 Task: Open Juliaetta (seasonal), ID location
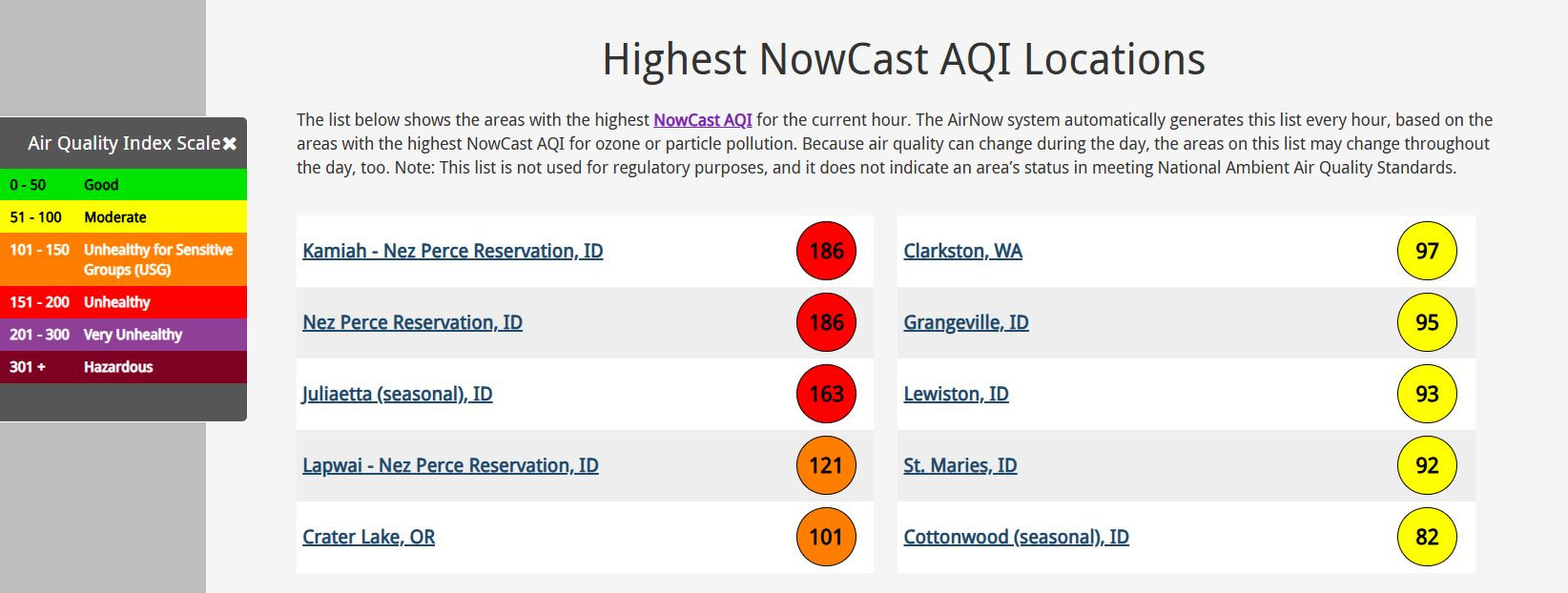coord(398,394)
